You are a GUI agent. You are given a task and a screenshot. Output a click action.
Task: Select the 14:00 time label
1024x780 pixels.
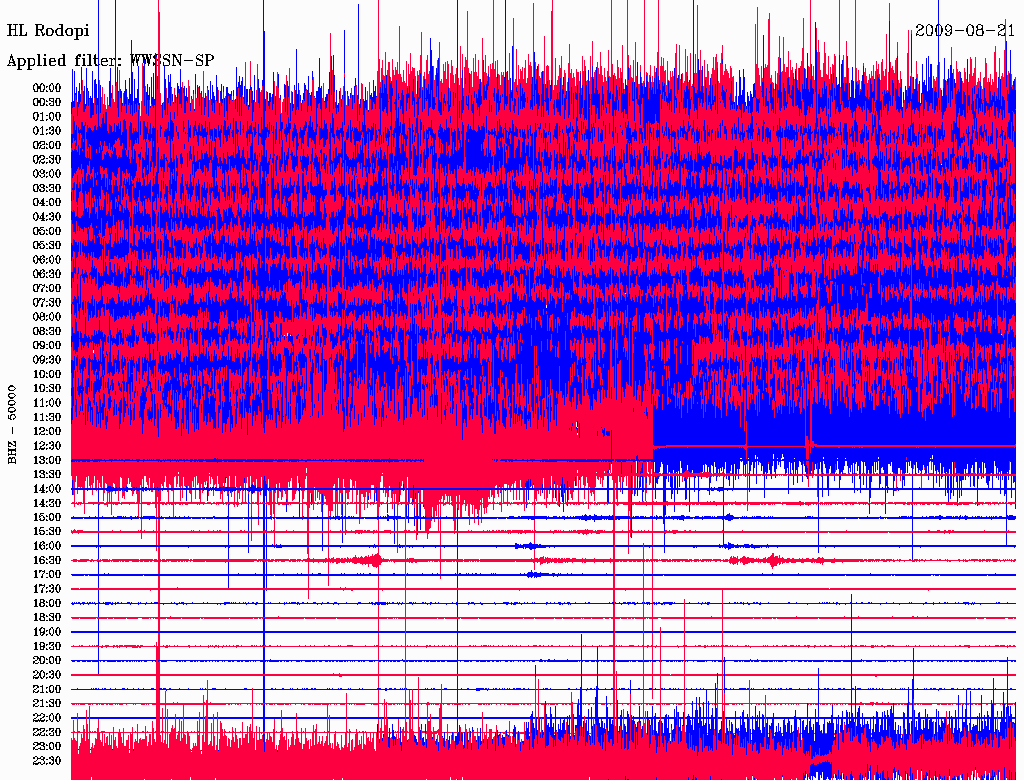pyautogui.click(x=47, y=488)
